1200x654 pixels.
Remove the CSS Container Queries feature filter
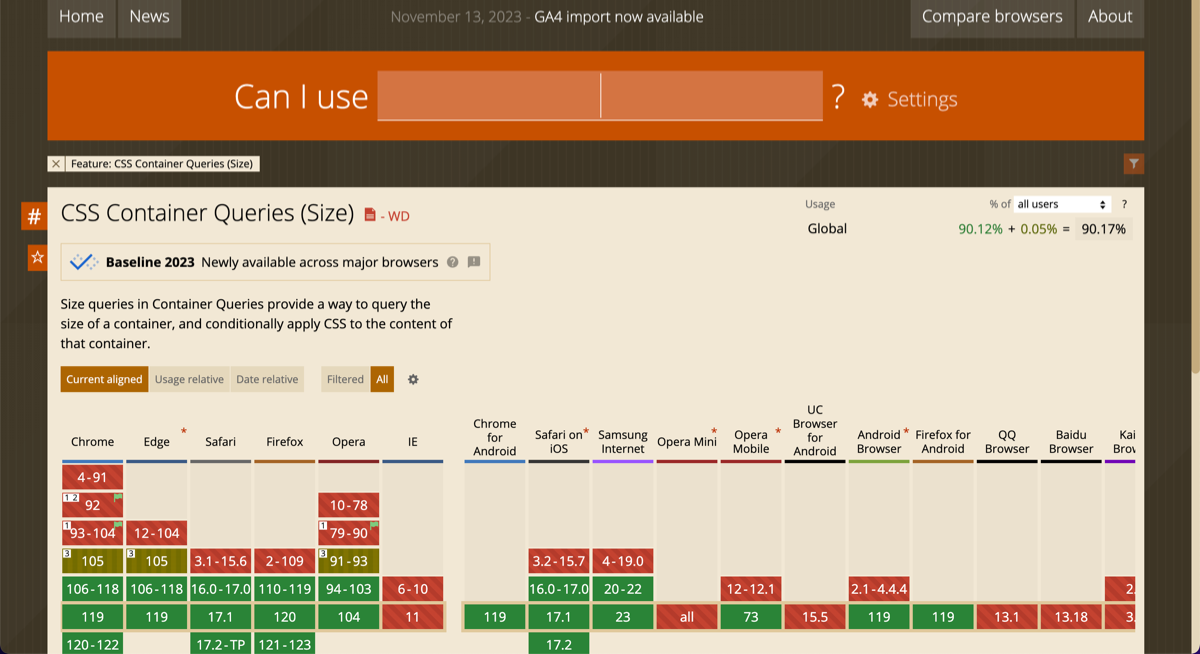click(56, 163)
